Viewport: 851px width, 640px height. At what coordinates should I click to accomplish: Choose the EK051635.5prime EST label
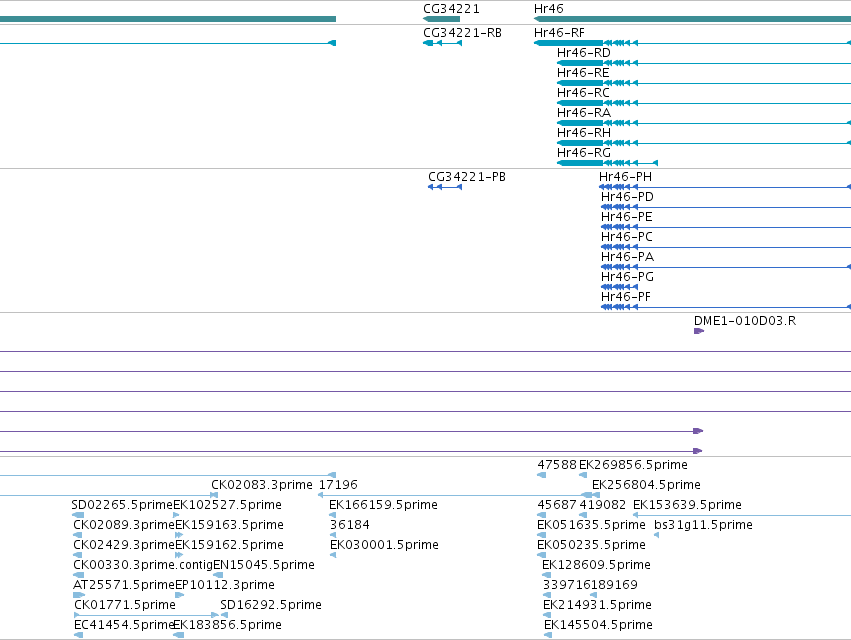click(591, 524)
